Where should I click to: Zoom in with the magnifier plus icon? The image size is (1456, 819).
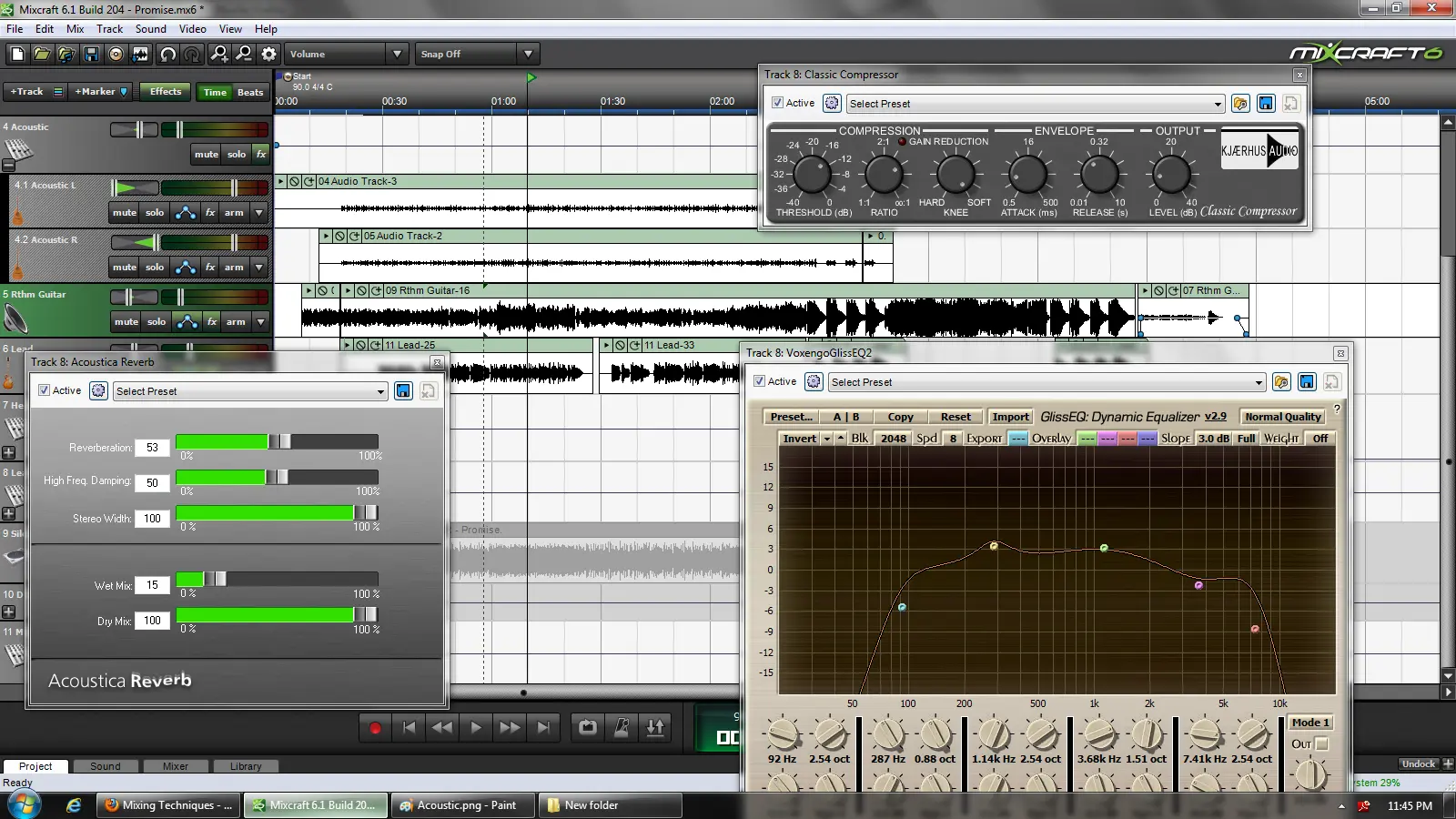[x=219, y=55]
